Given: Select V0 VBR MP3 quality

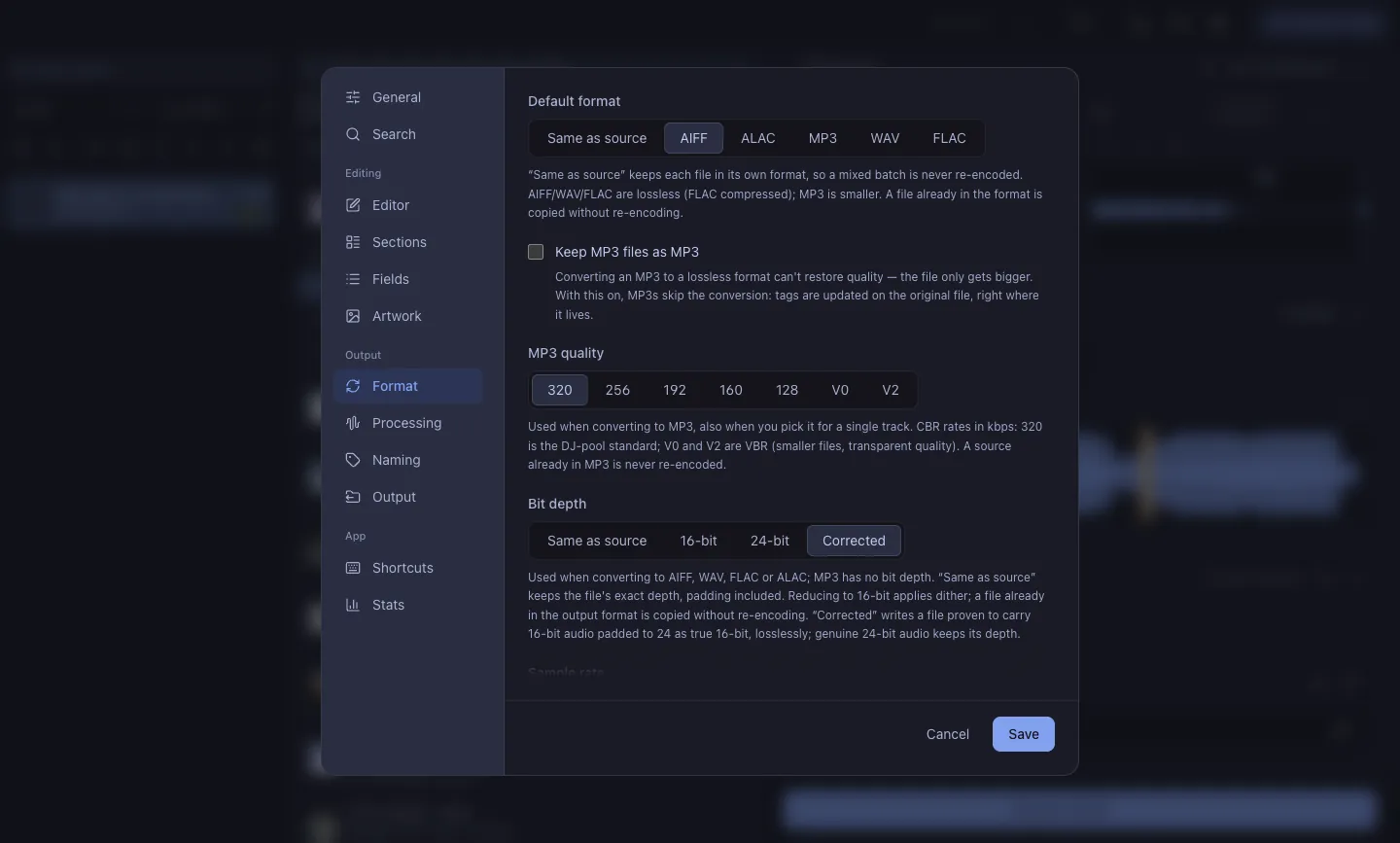Looking at the screenshot, I should (x=840, y=390).
